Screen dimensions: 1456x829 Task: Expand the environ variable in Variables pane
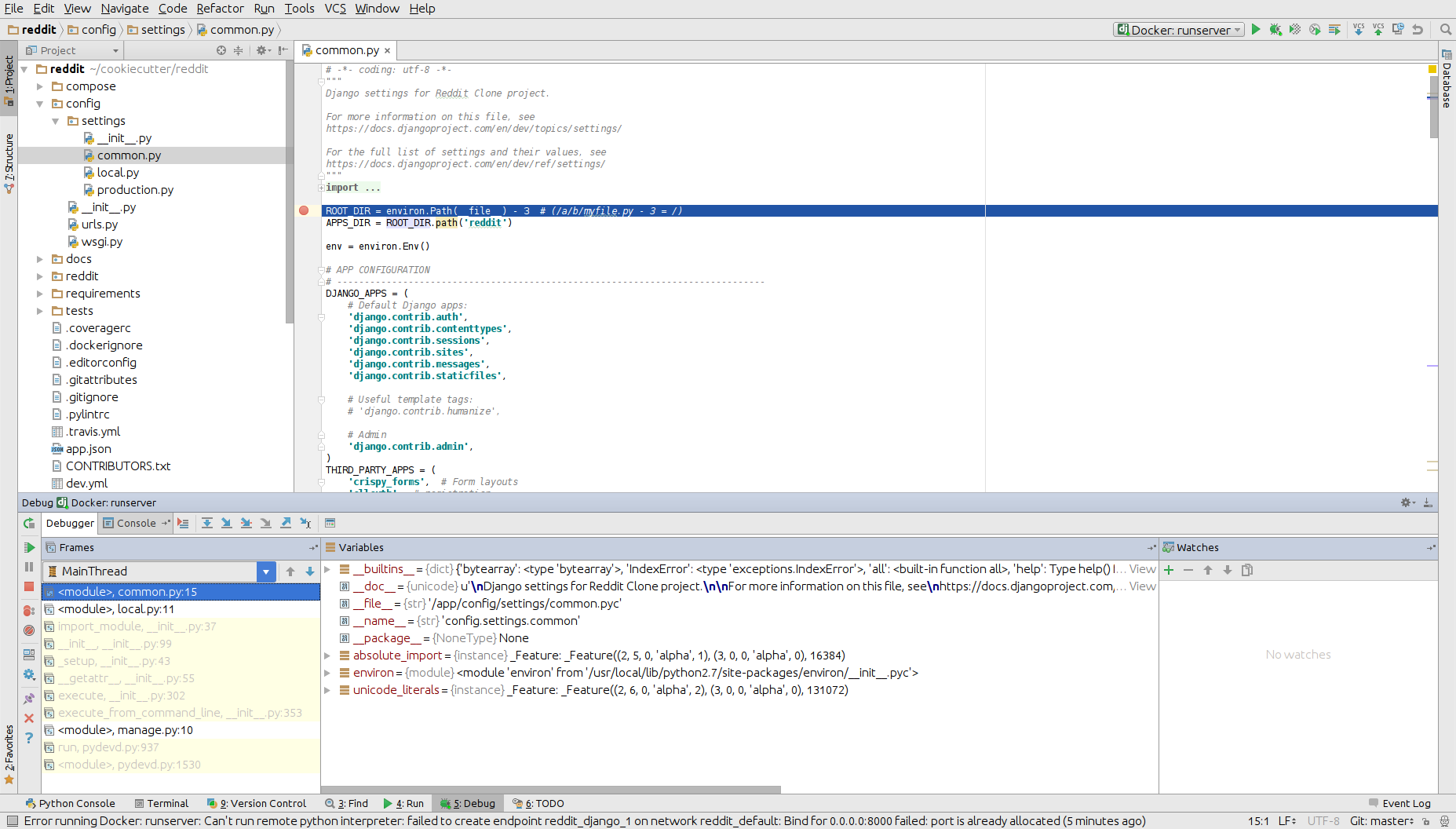click(x=327, y=673)
